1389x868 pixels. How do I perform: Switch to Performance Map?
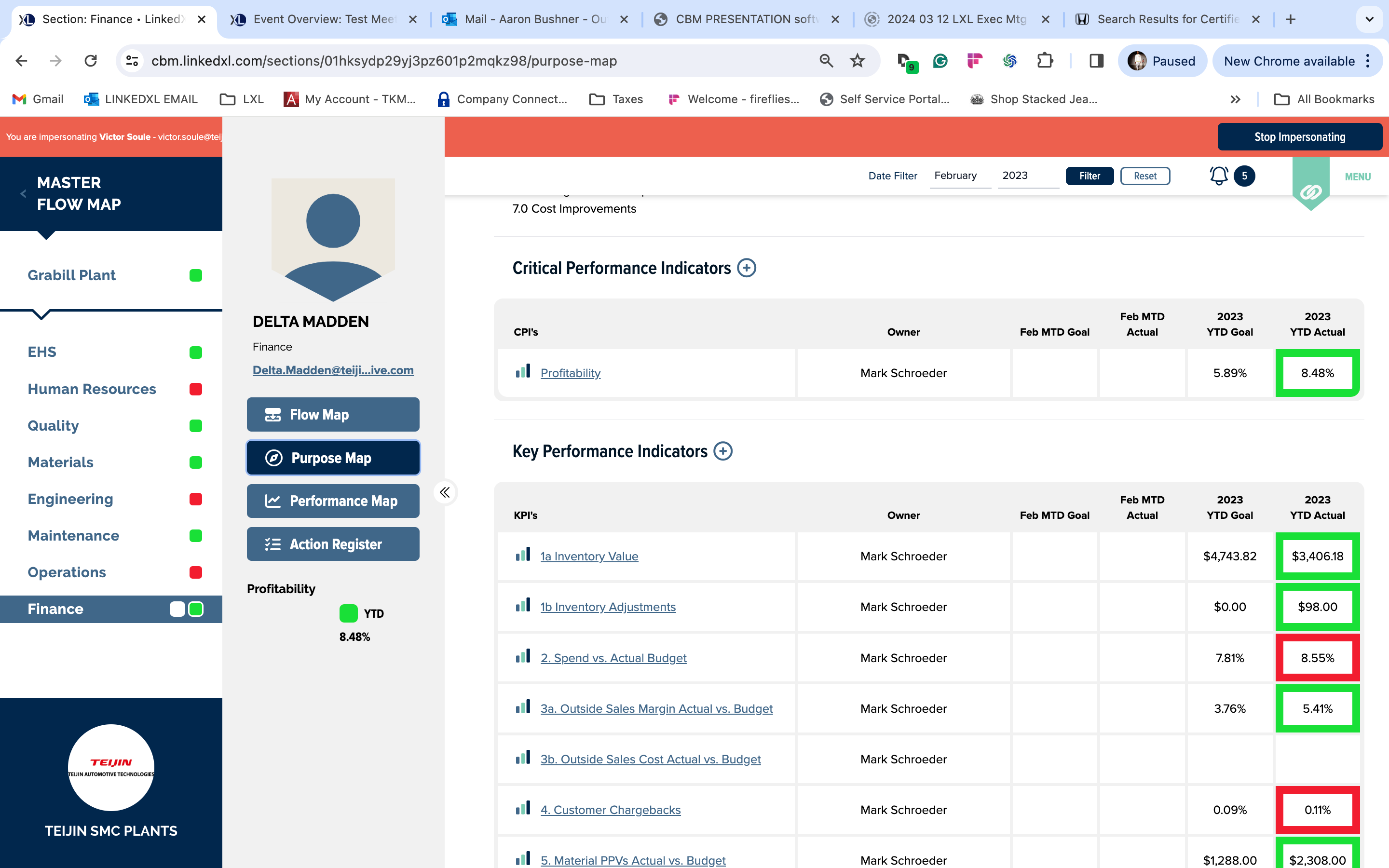[x=333, y=501]
